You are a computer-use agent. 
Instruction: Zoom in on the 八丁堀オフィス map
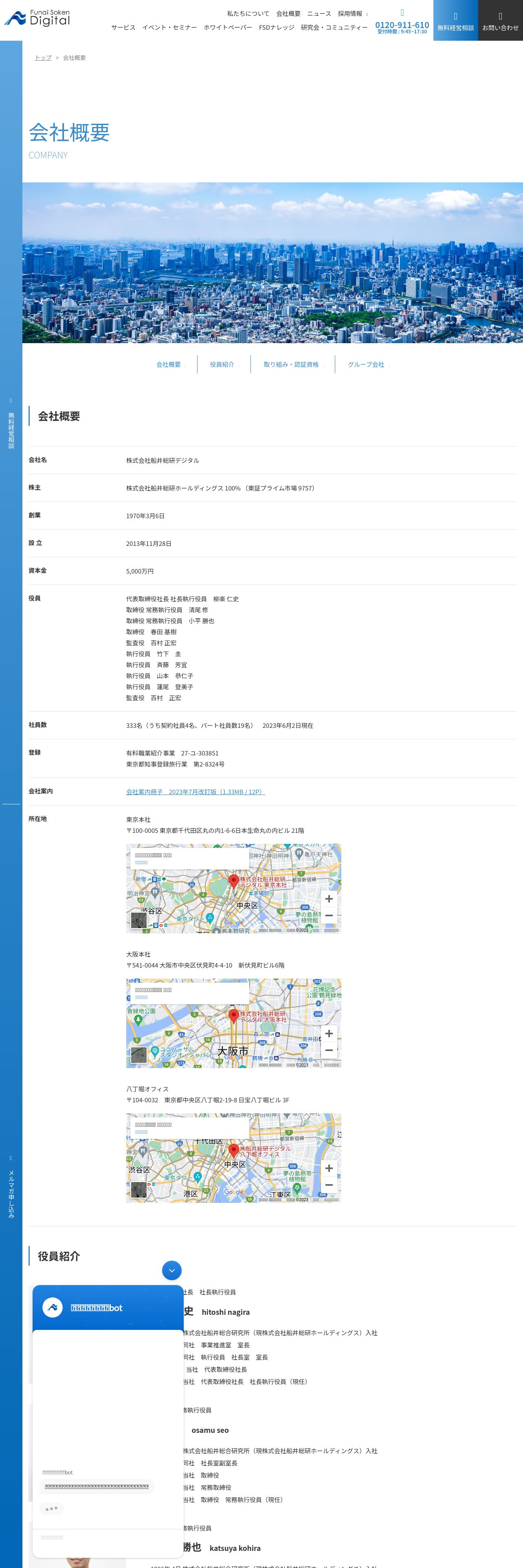tap(329, 1168)
